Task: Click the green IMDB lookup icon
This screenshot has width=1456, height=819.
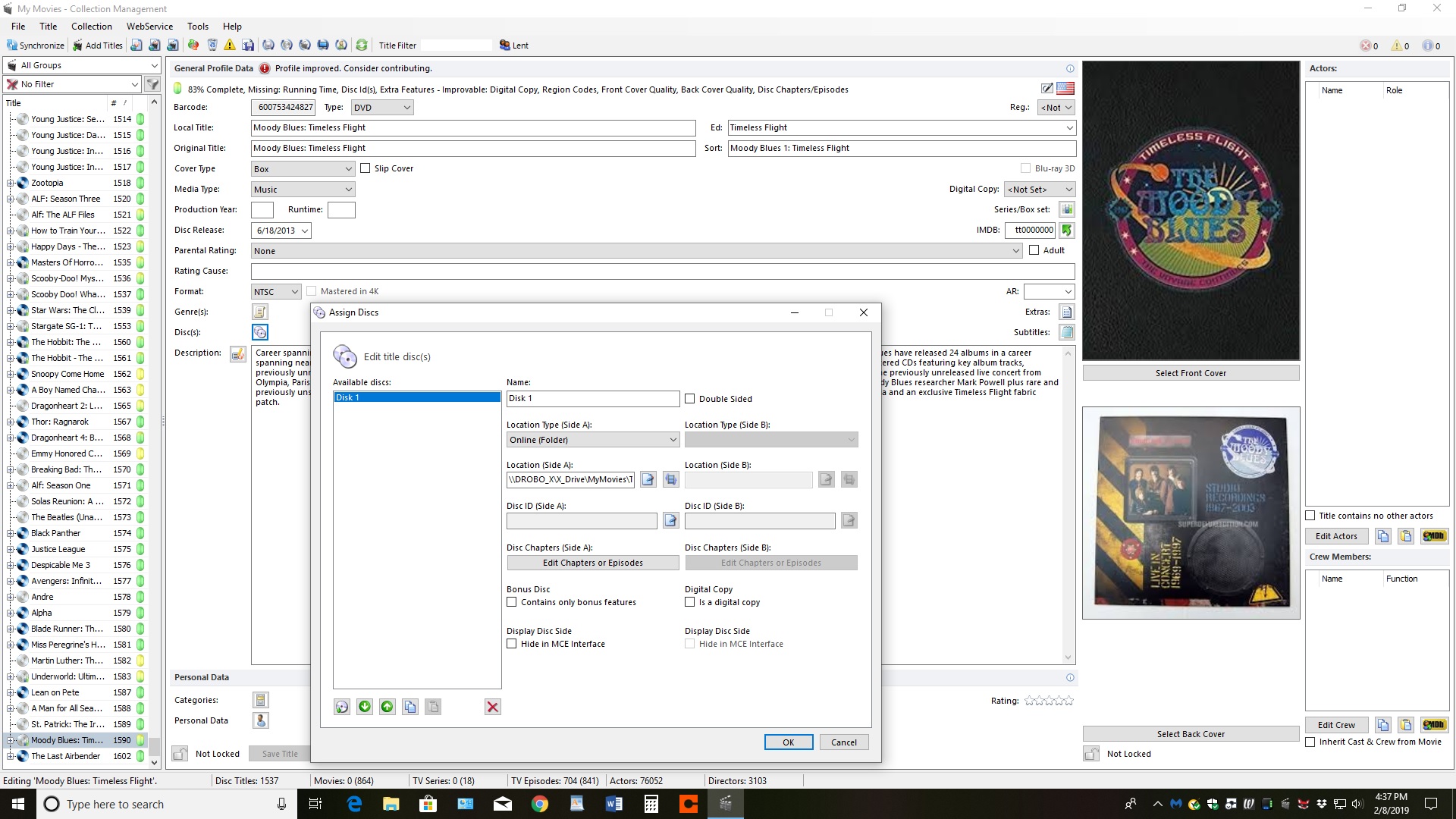Action: pos(1067,230)
